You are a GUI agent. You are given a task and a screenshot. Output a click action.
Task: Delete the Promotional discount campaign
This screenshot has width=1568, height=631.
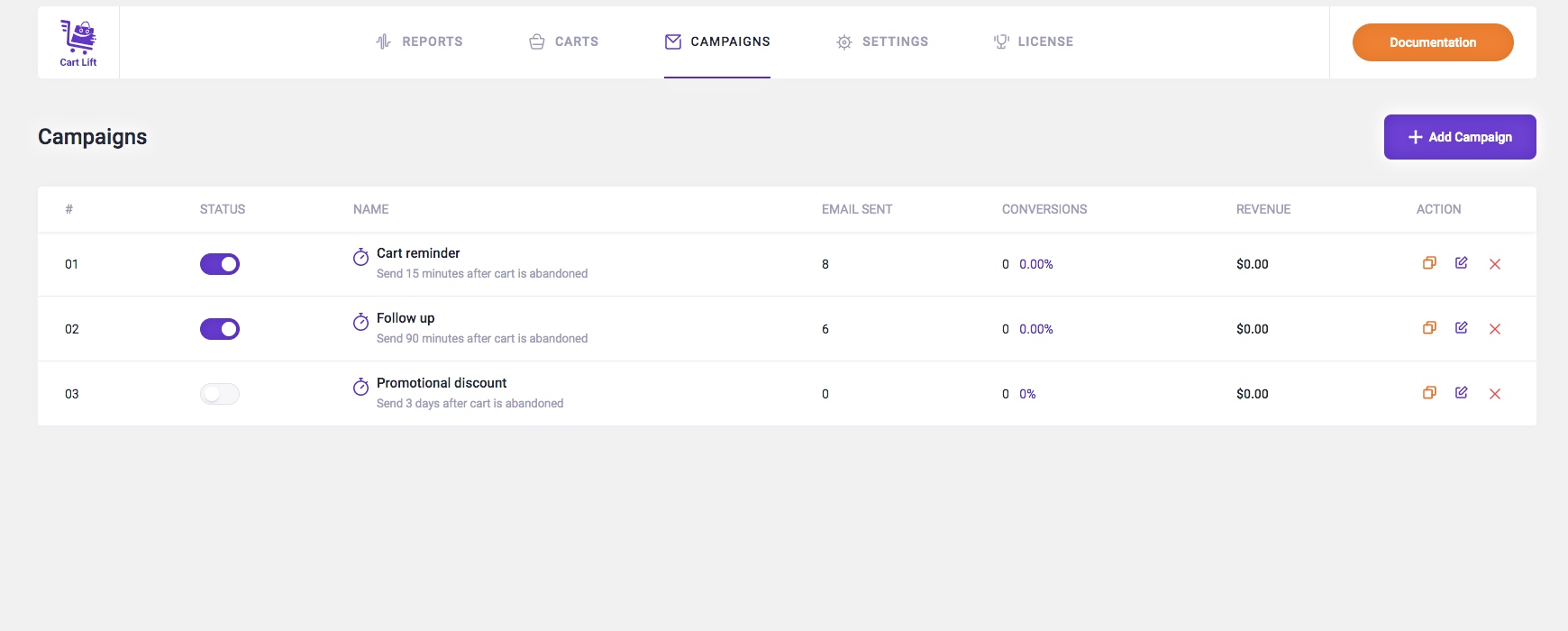point(1495,394)
